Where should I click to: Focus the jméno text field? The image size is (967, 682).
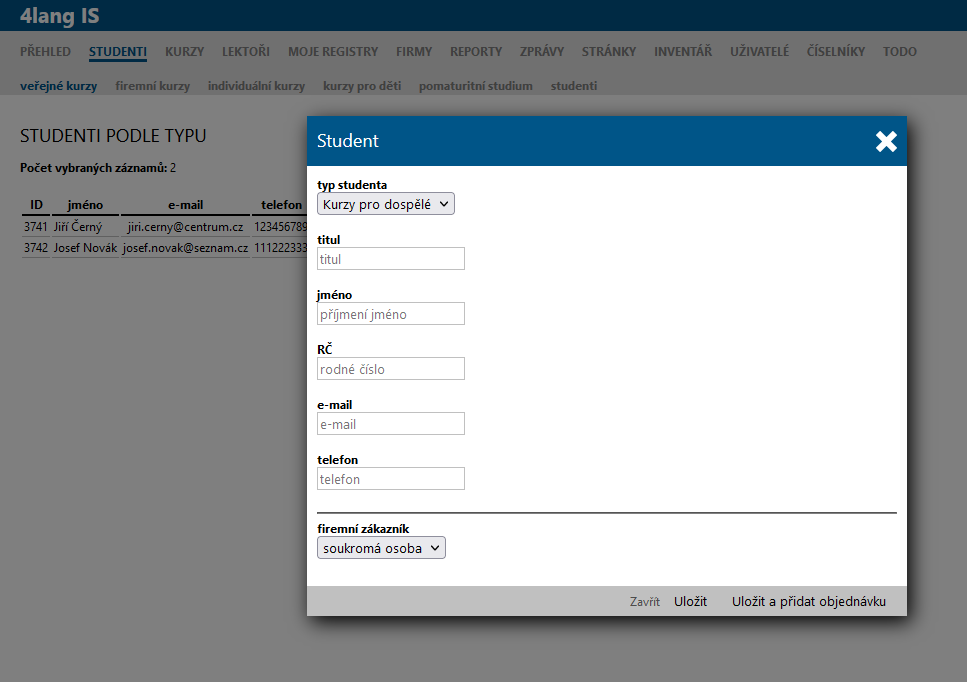click(x=391, y=314)
